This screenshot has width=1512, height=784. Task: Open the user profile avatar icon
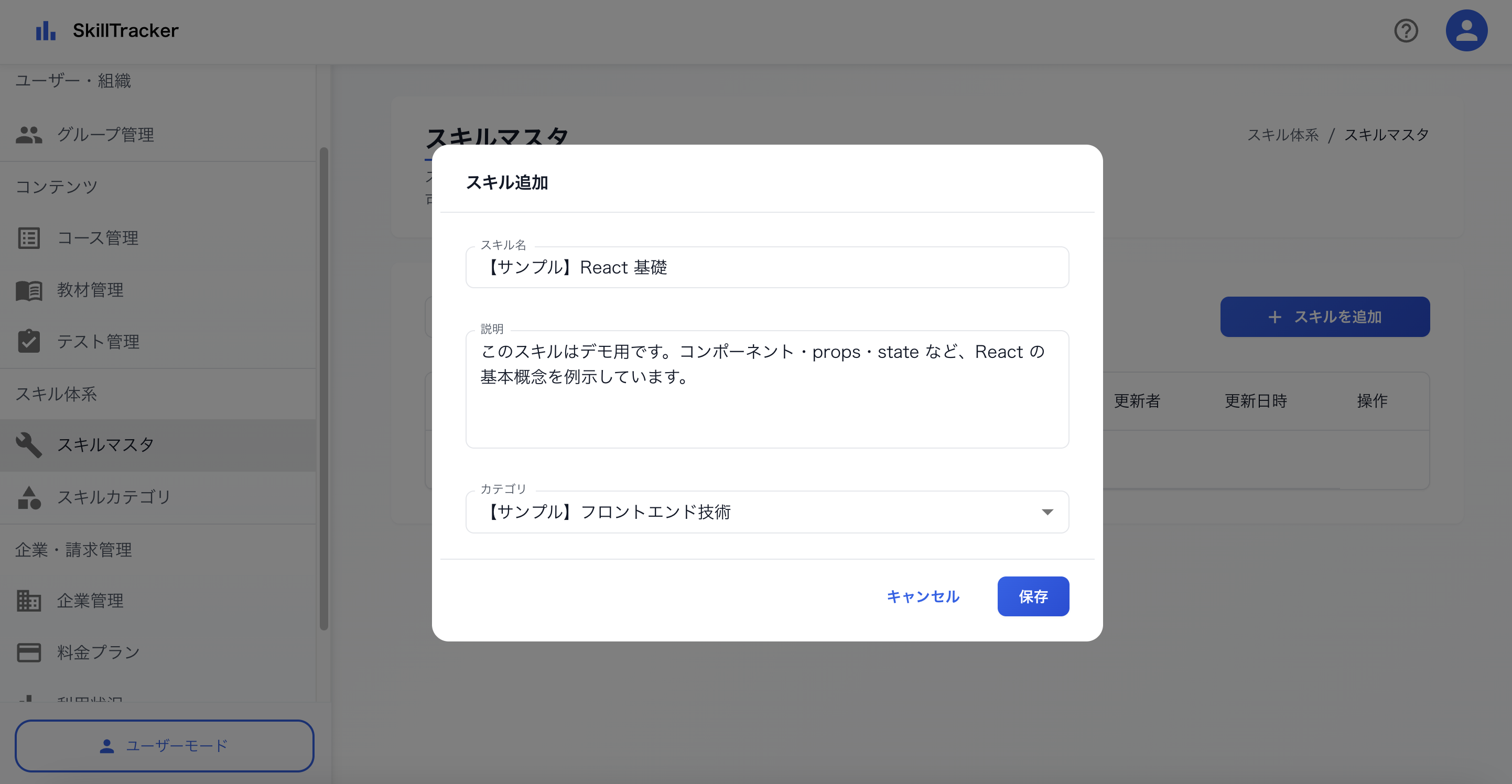coord(1466,30)
